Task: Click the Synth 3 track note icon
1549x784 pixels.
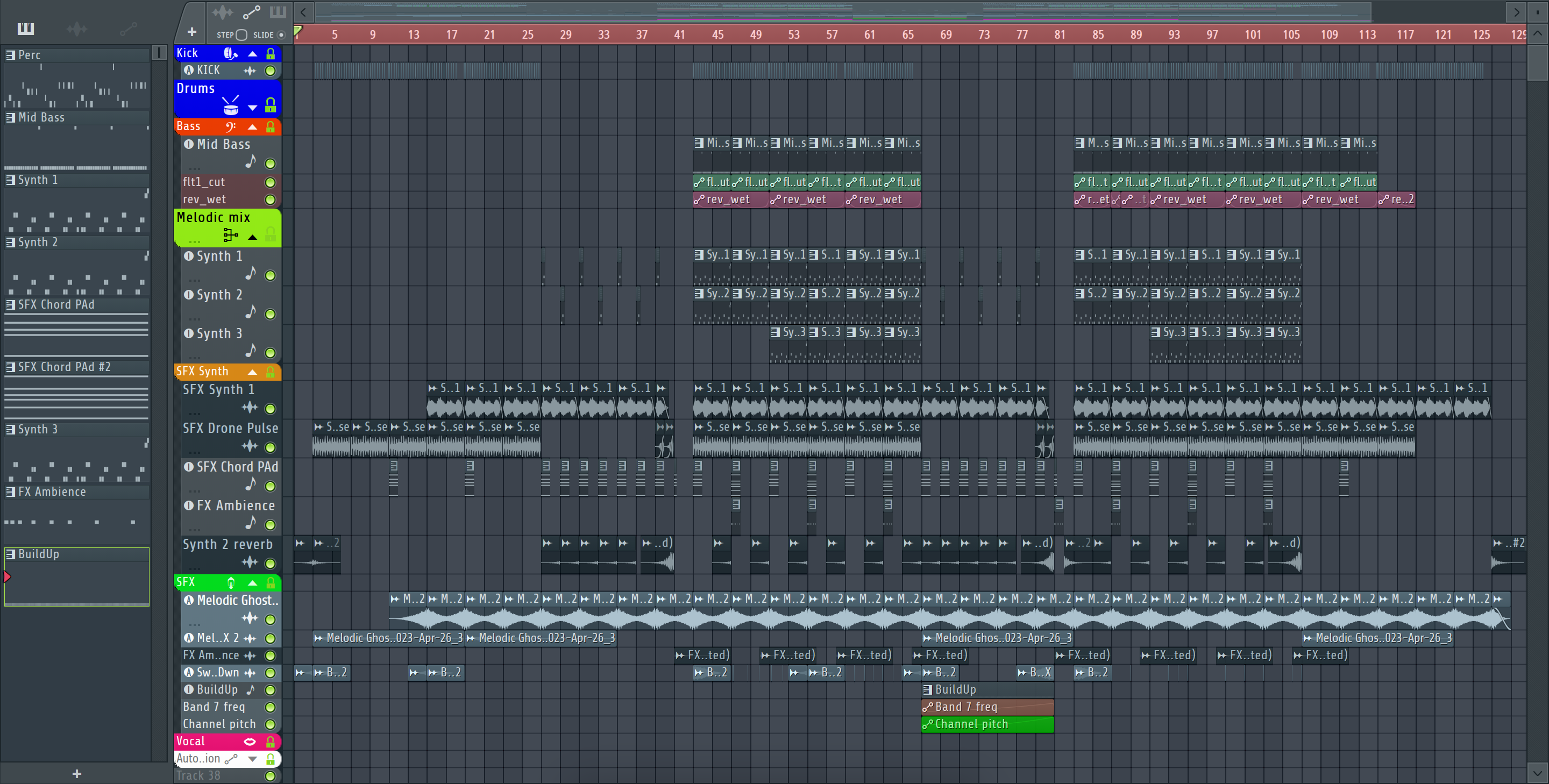Action: (x=251, y=350)
